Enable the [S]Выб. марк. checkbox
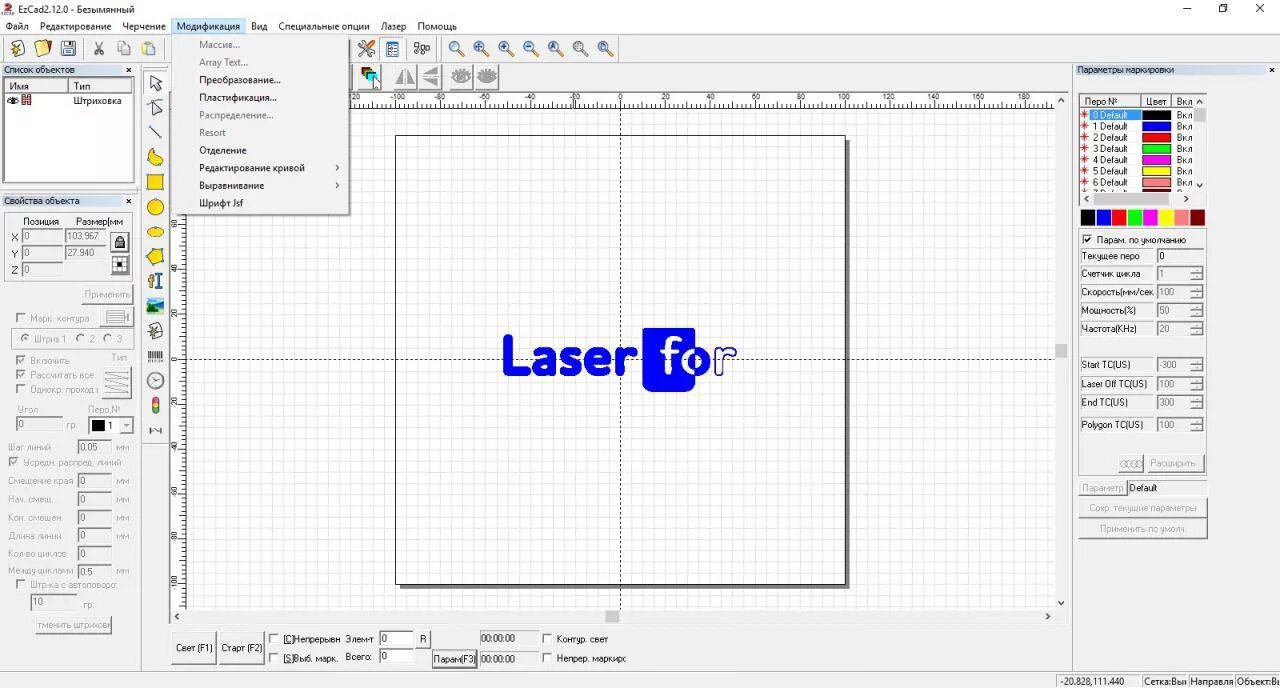1280x688 pixels. pos(275,658)
